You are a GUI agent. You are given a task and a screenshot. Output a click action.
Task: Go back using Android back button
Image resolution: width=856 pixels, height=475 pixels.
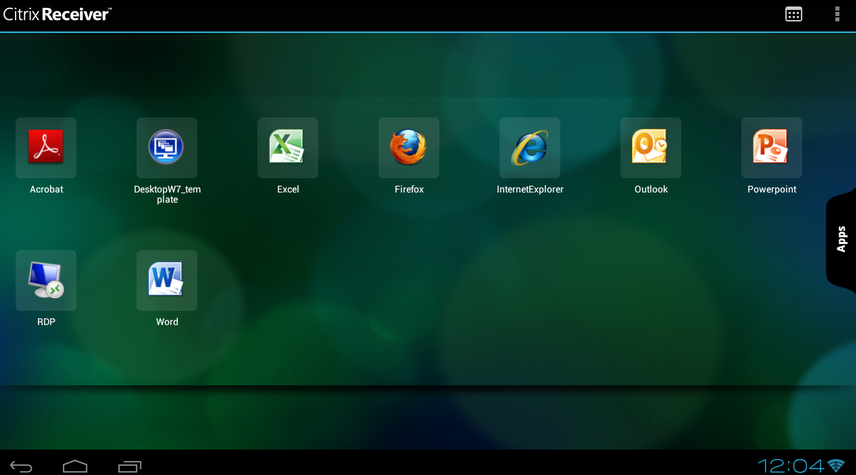click(21, 466)
